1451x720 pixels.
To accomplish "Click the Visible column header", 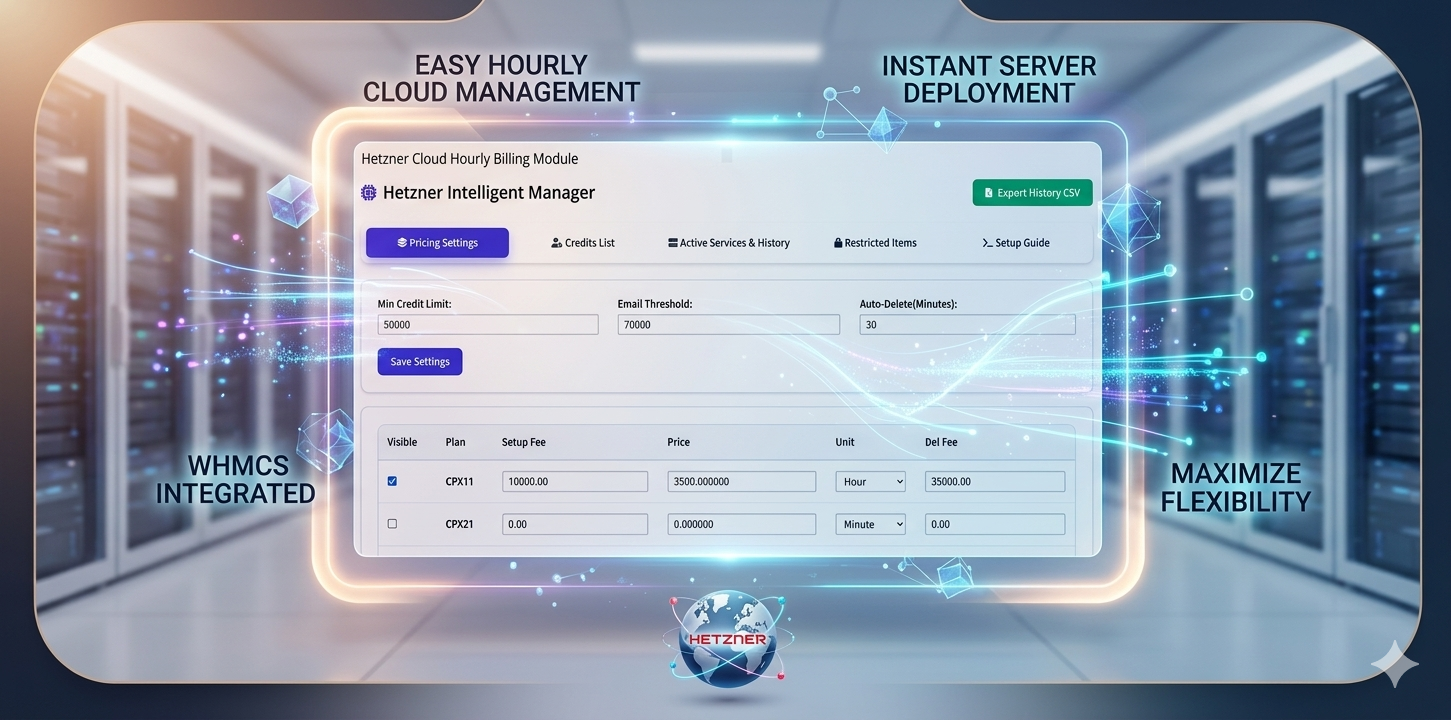I will [402, 442].
